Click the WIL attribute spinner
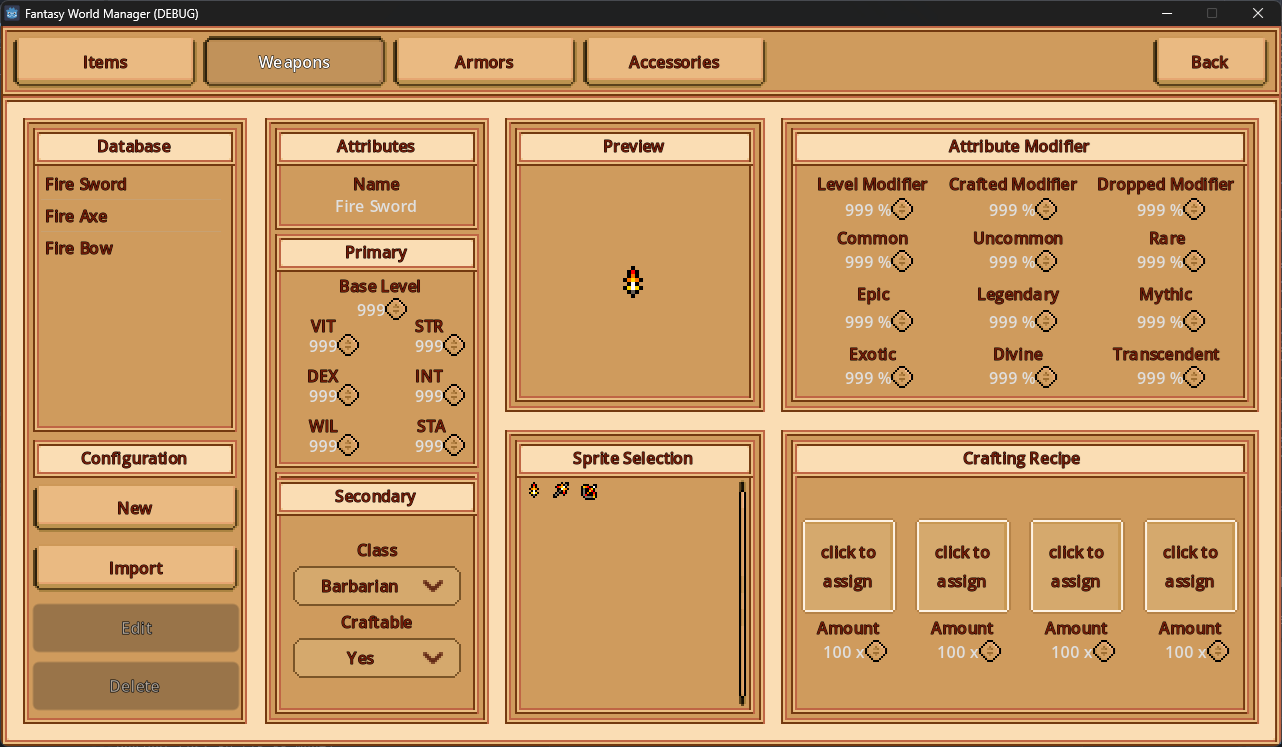The image size is (1282, 747). [348, 445]
